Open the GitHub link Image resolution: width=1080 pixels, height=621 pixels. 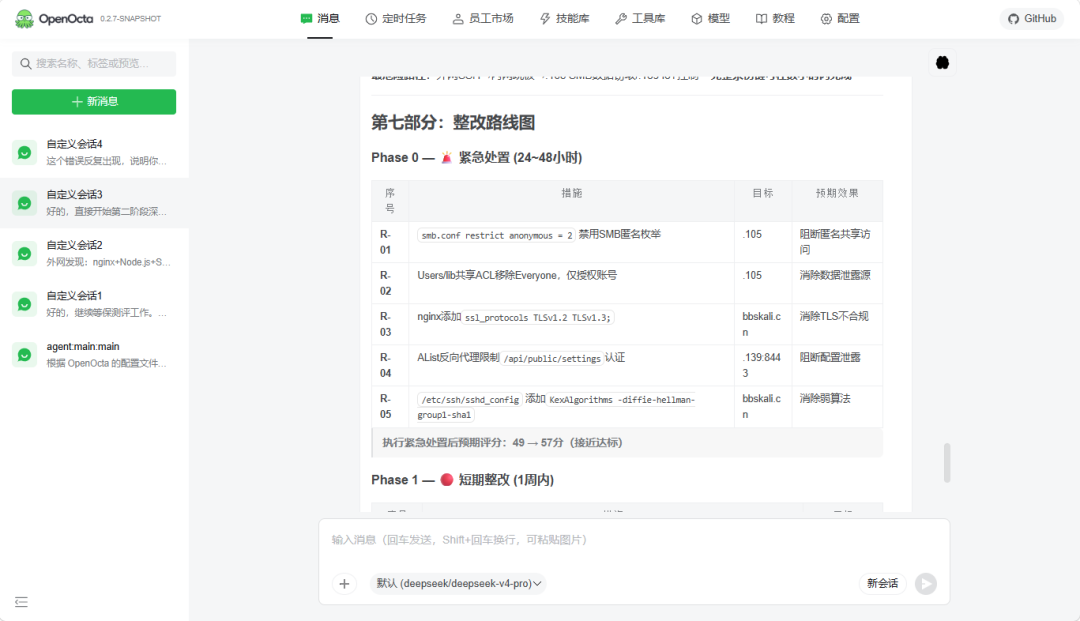(x=1032, y=19)
